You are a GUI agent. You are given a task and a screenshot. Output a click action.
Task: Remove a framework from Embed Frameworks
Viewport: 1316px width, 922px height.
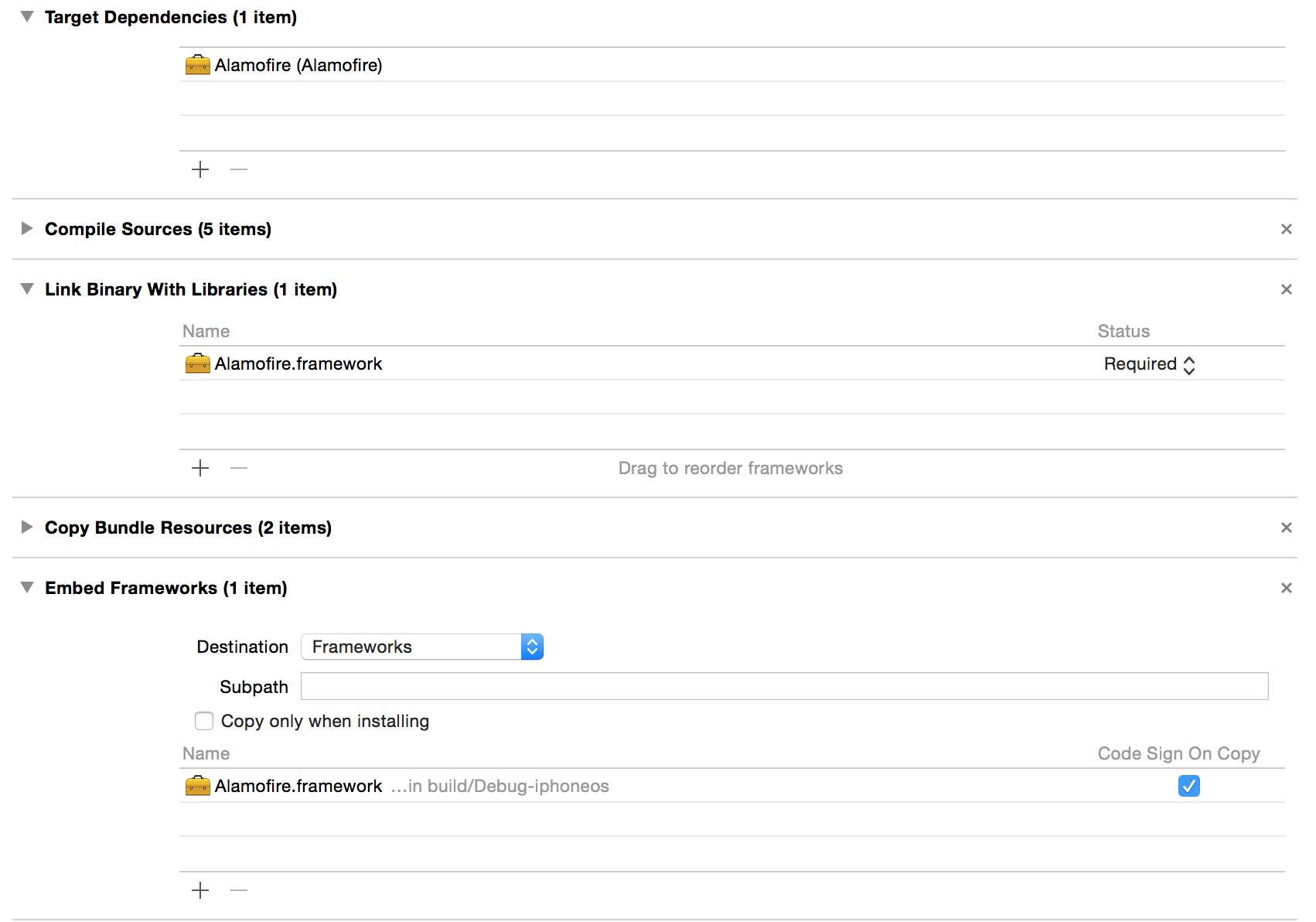(239, 890)
